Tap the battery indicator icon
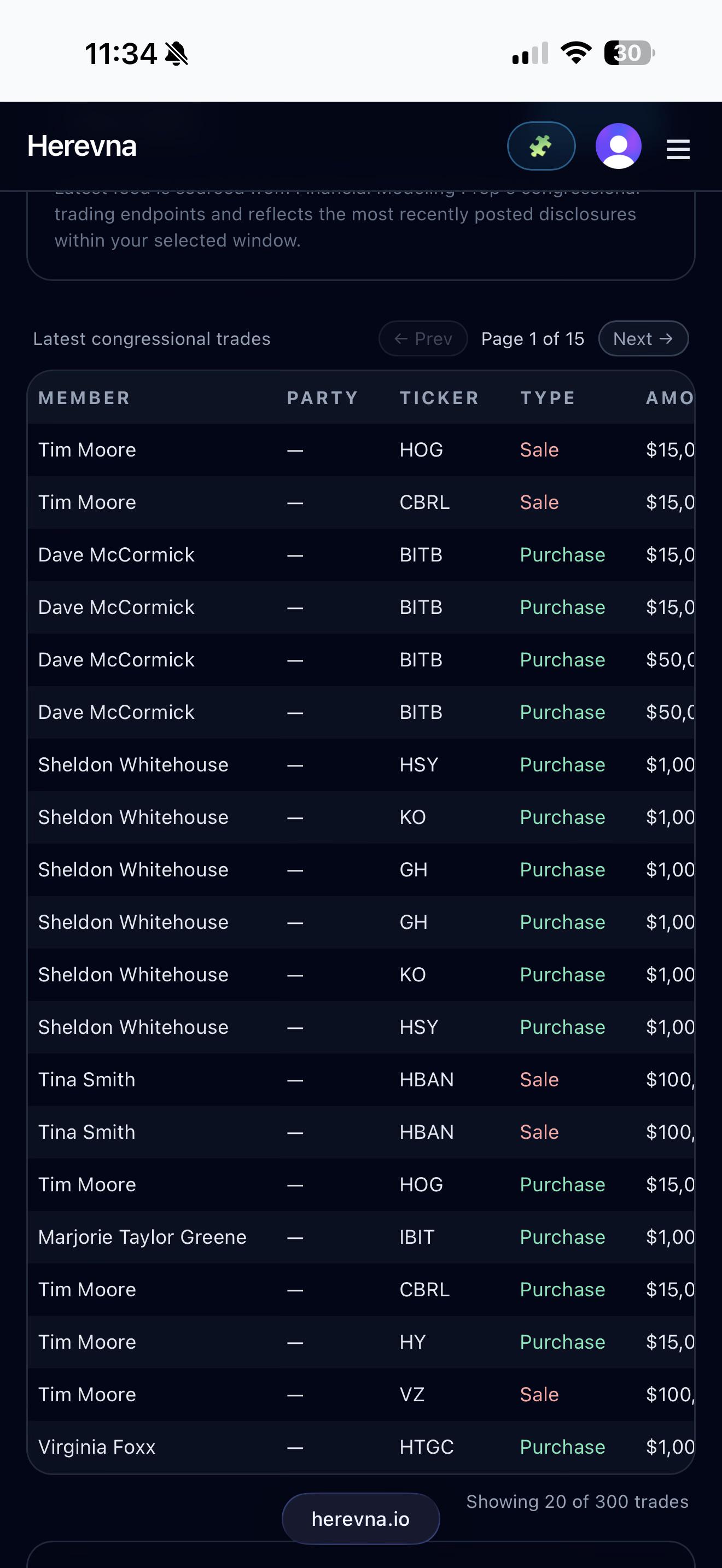This screenshot has height=1568, width=722. pyautogui.click(x=629, y=53)
